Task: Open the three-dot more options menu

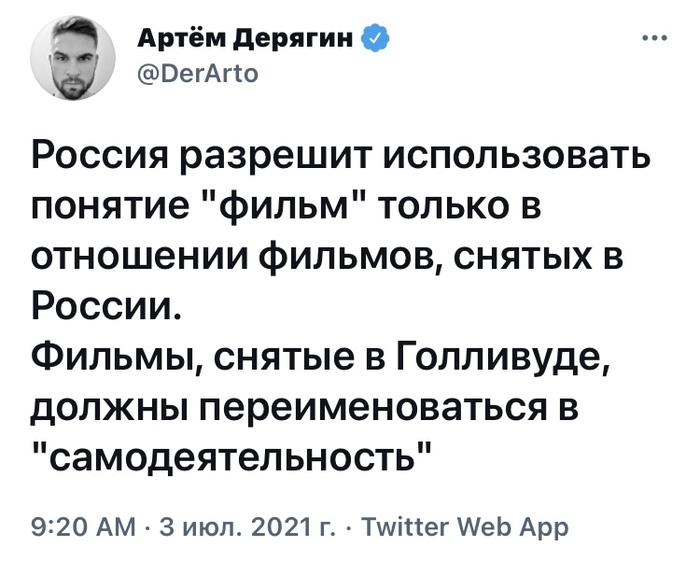Action: click(x=655, y=41)
